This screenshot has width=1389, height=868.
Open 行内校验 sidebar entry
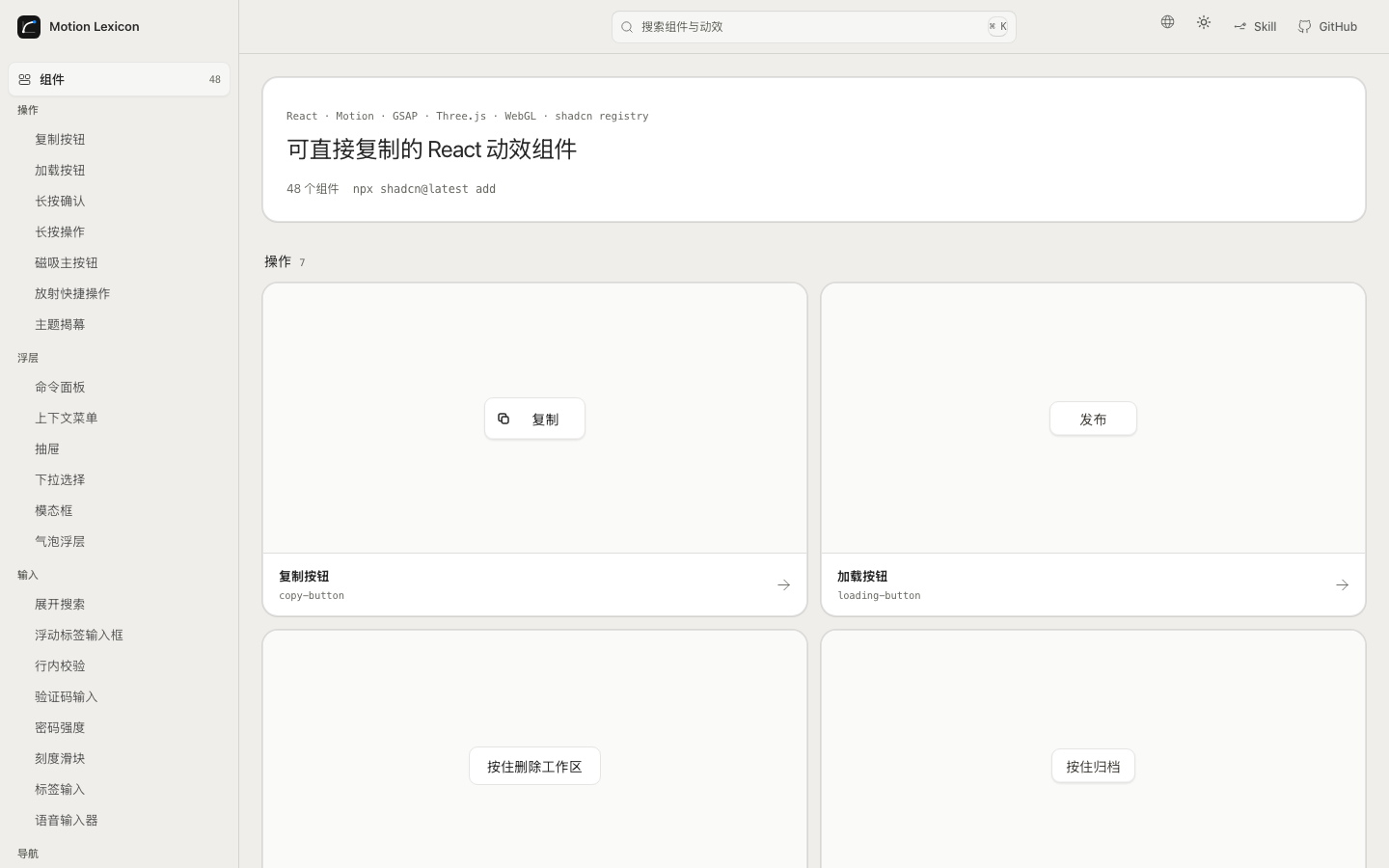coord(60,666)
